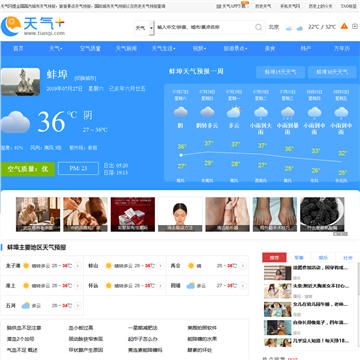This screenshot has height=360, width=360.
Task: Open 万年历 in the navigation bar
Action: click(342, 49)
